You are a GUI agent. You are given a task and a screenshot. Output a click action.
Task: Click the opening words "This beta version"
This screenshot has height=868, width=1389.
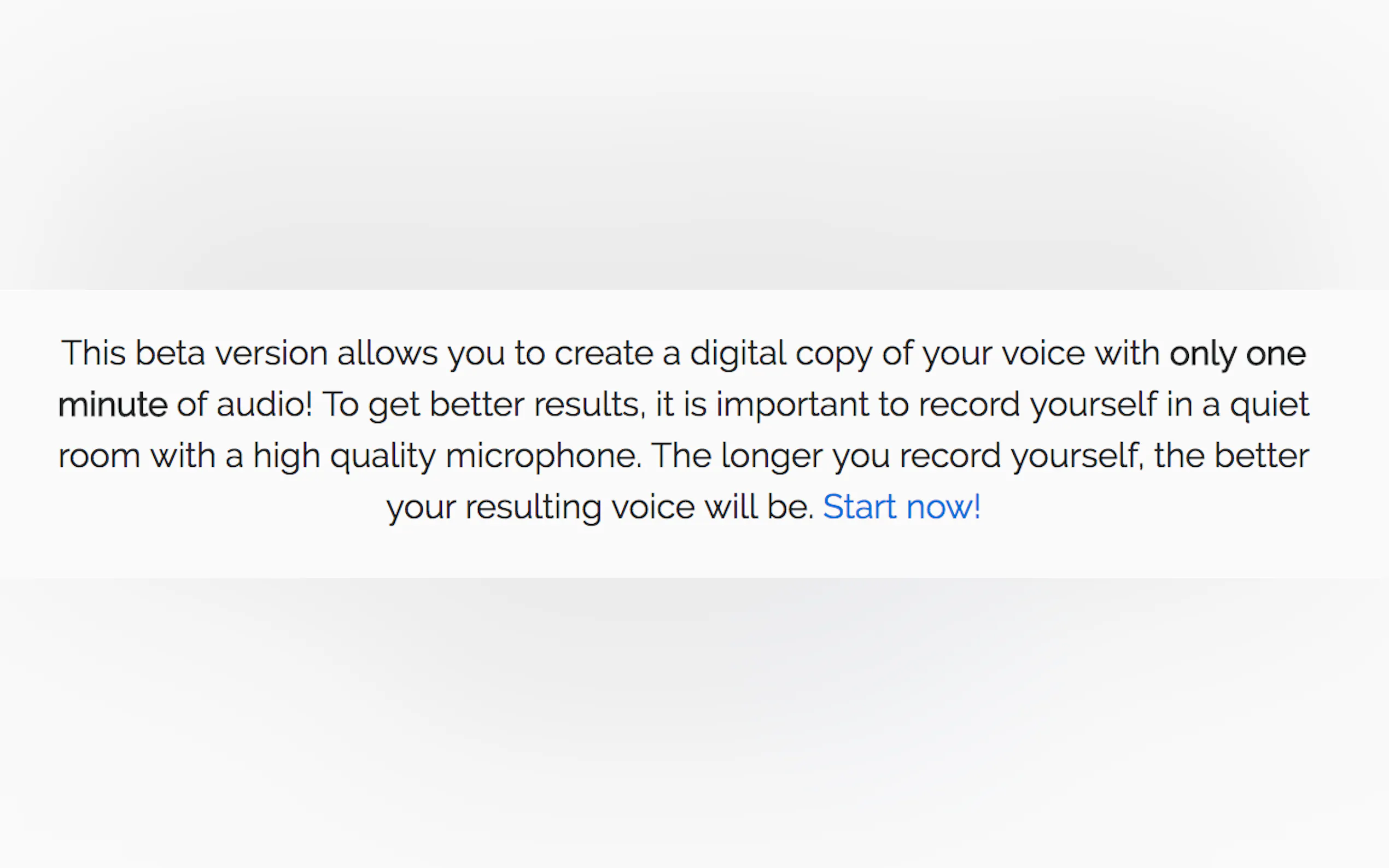(x=194, y=353)
